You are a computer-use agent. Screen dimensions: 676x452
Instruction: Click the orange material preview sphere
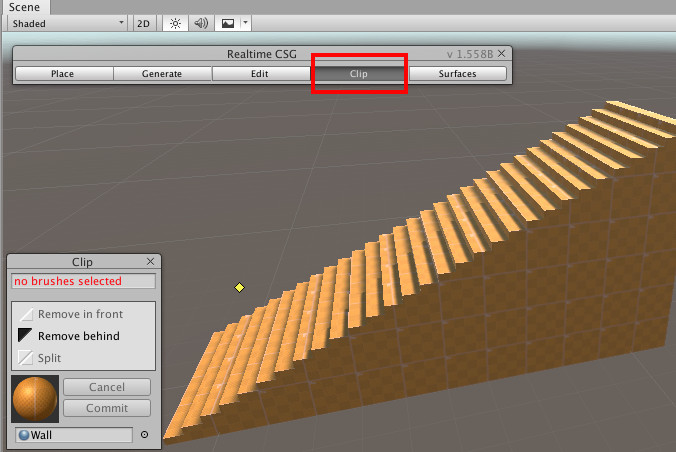coord(35,399)
